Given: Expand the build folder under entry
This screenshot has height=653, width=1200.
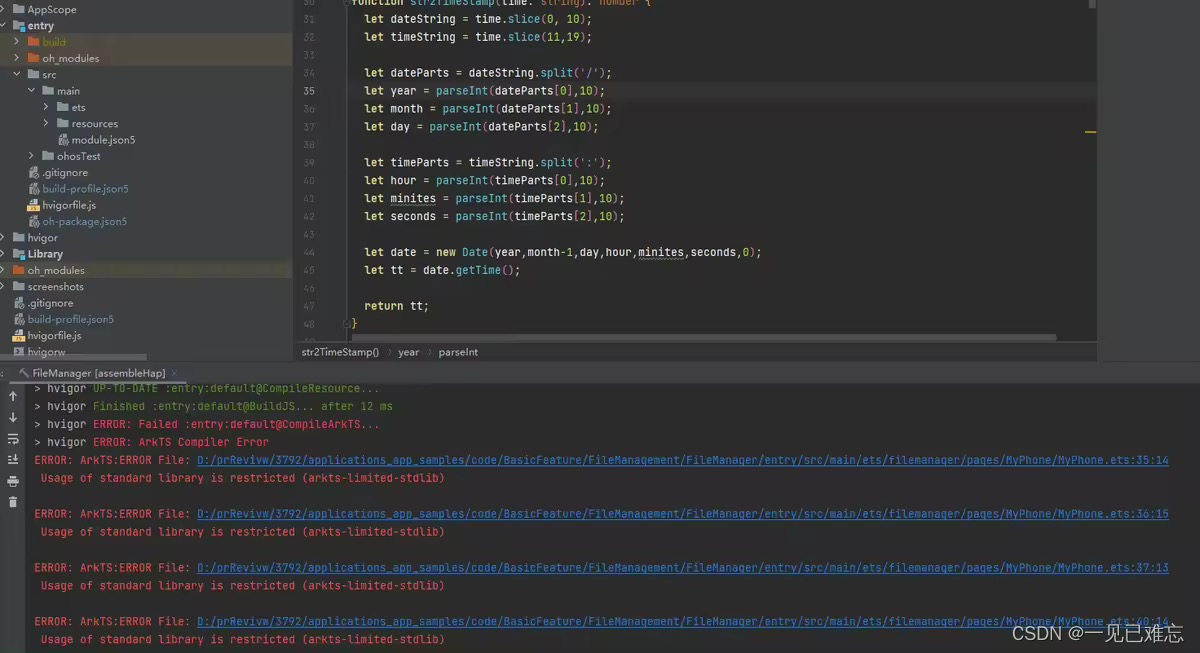Looking at the screenshot, I should (x=17, y=42).
